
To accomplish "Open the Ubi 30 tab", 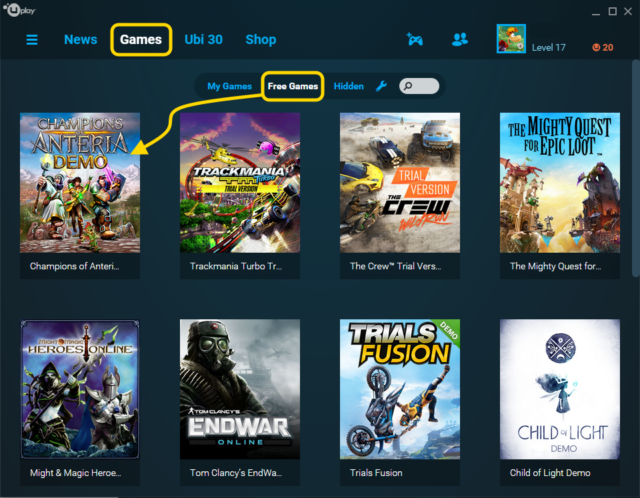I will pos(203,40).
